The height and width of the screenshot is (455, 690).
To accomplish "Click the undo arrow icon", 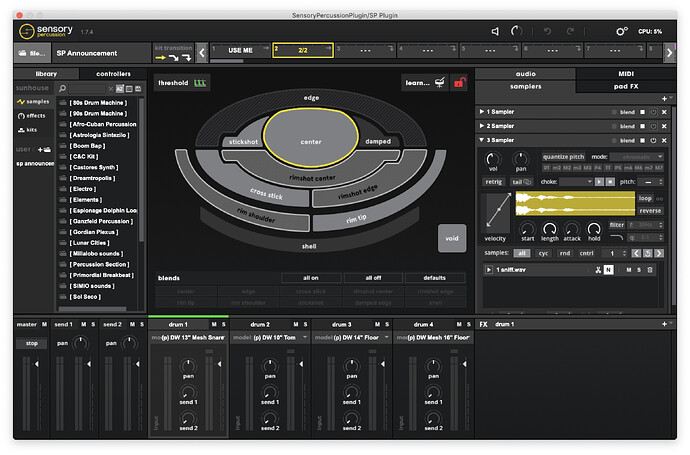I will 547,31.
